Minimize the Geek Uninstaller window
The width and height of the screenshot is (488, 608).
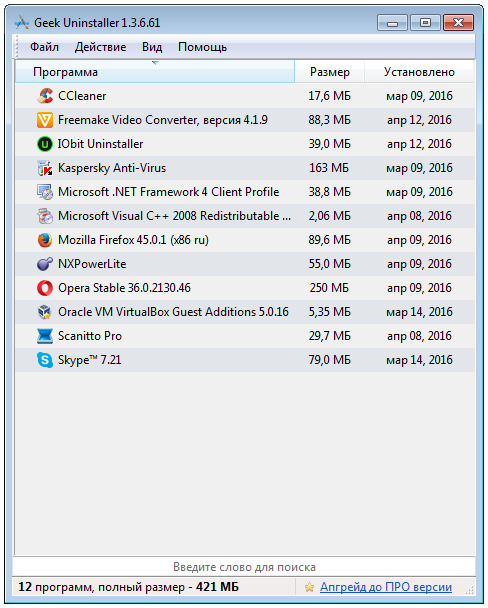click(392, 23)
